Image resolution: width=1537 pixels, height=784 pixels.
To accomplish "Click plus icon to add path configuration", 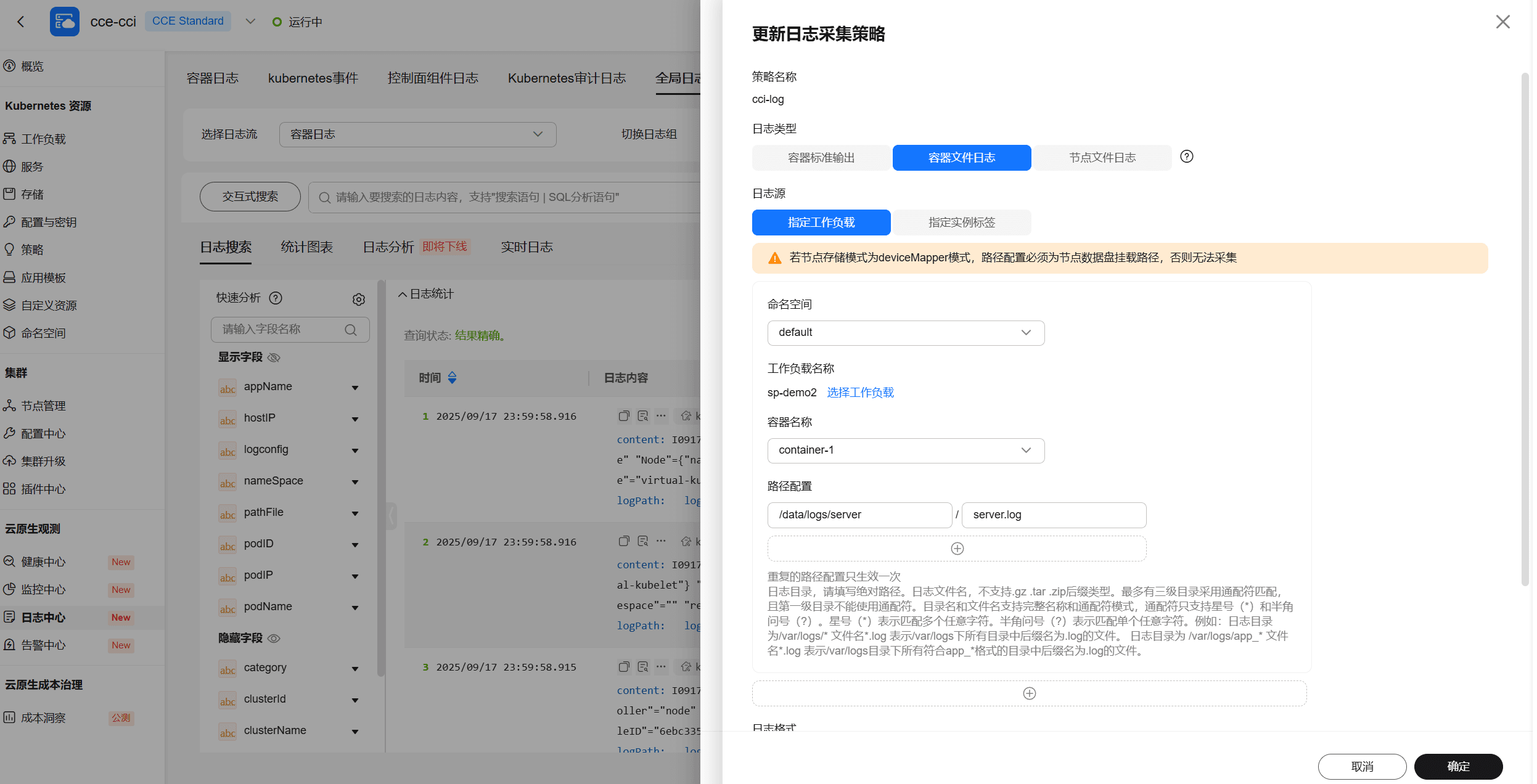I will [957, 549].
